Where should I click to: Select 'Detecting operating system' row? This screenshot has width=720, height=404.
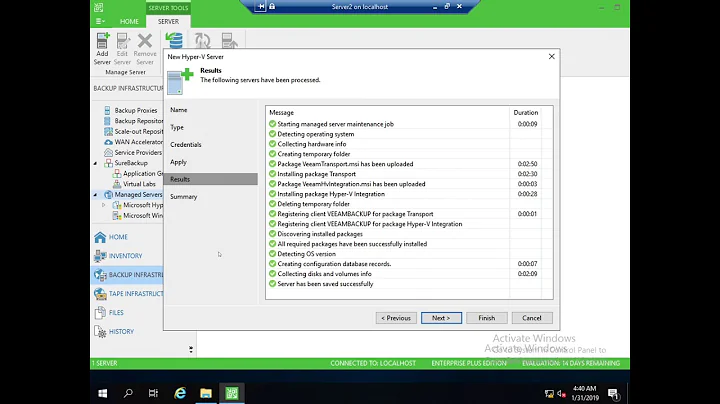click(409, 134)
